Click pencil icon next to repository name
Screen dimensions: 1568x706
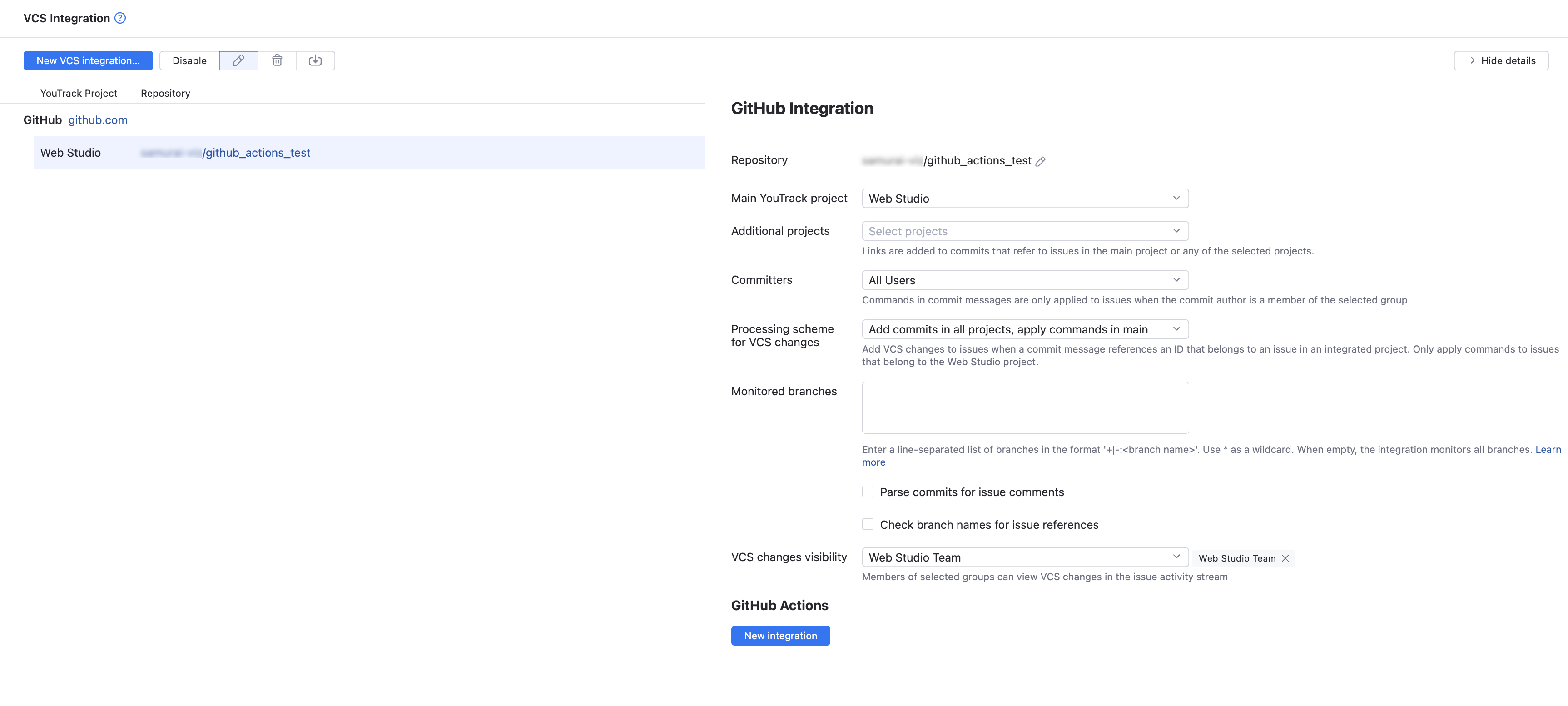point(1040,161)
